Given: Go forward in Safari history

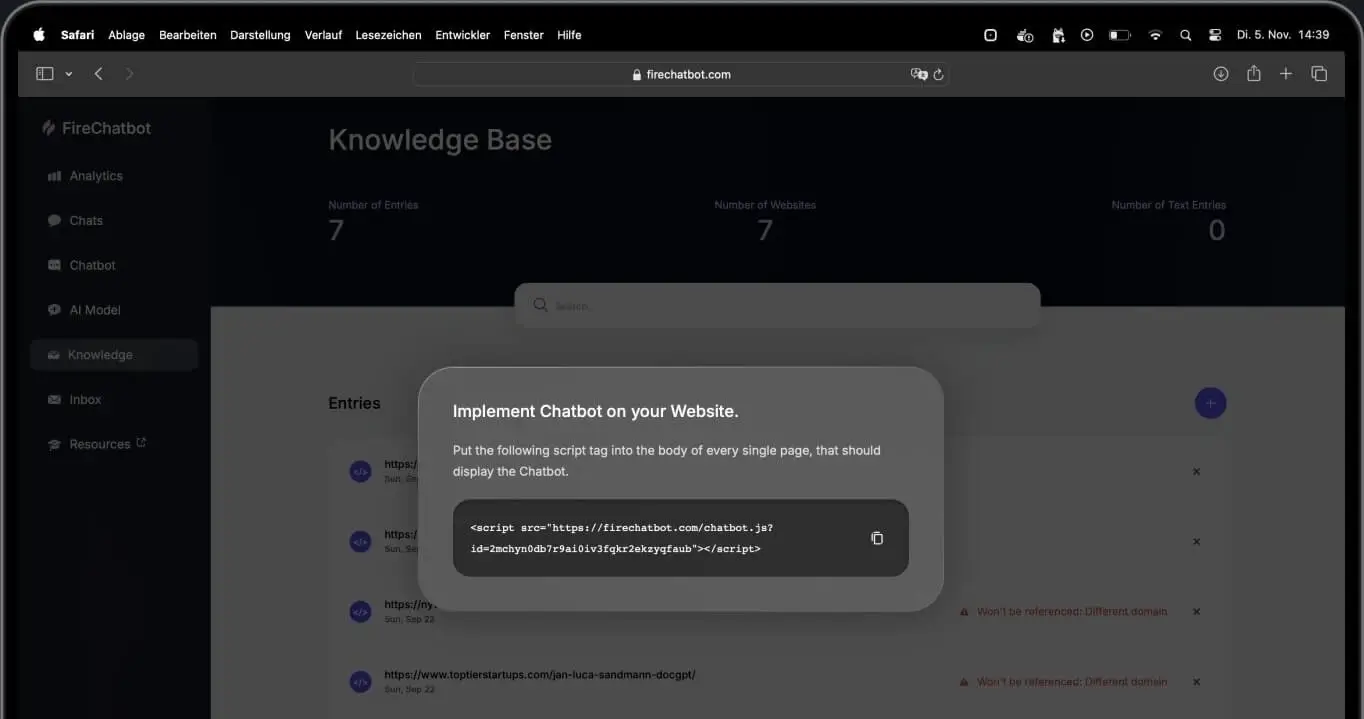Looking at the screenshot, I should point(129,74).
